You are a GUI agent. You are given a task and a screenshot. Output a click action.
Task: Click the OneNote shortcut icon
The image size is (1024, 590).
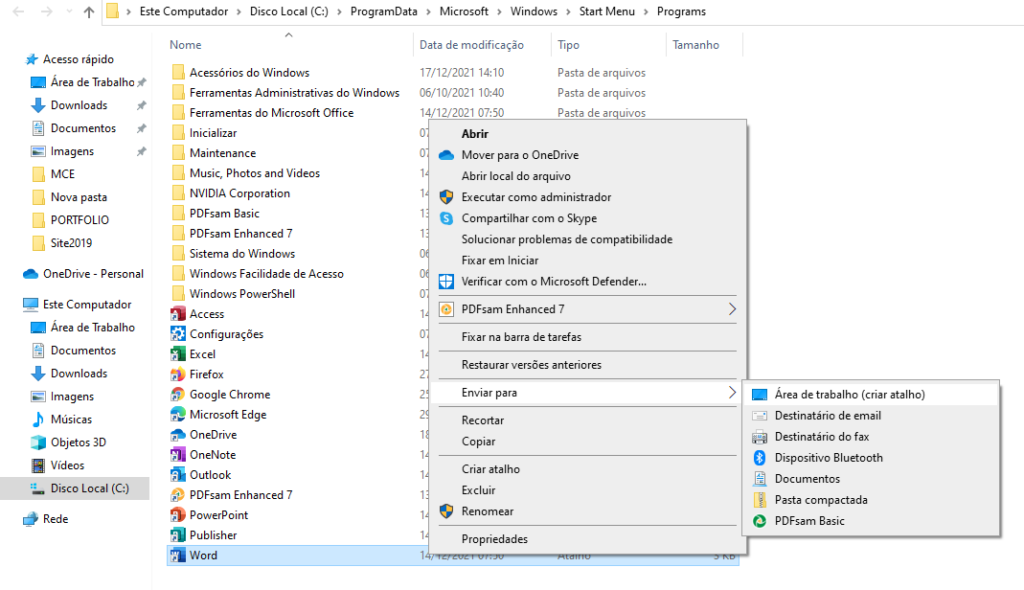coord(178,455)
